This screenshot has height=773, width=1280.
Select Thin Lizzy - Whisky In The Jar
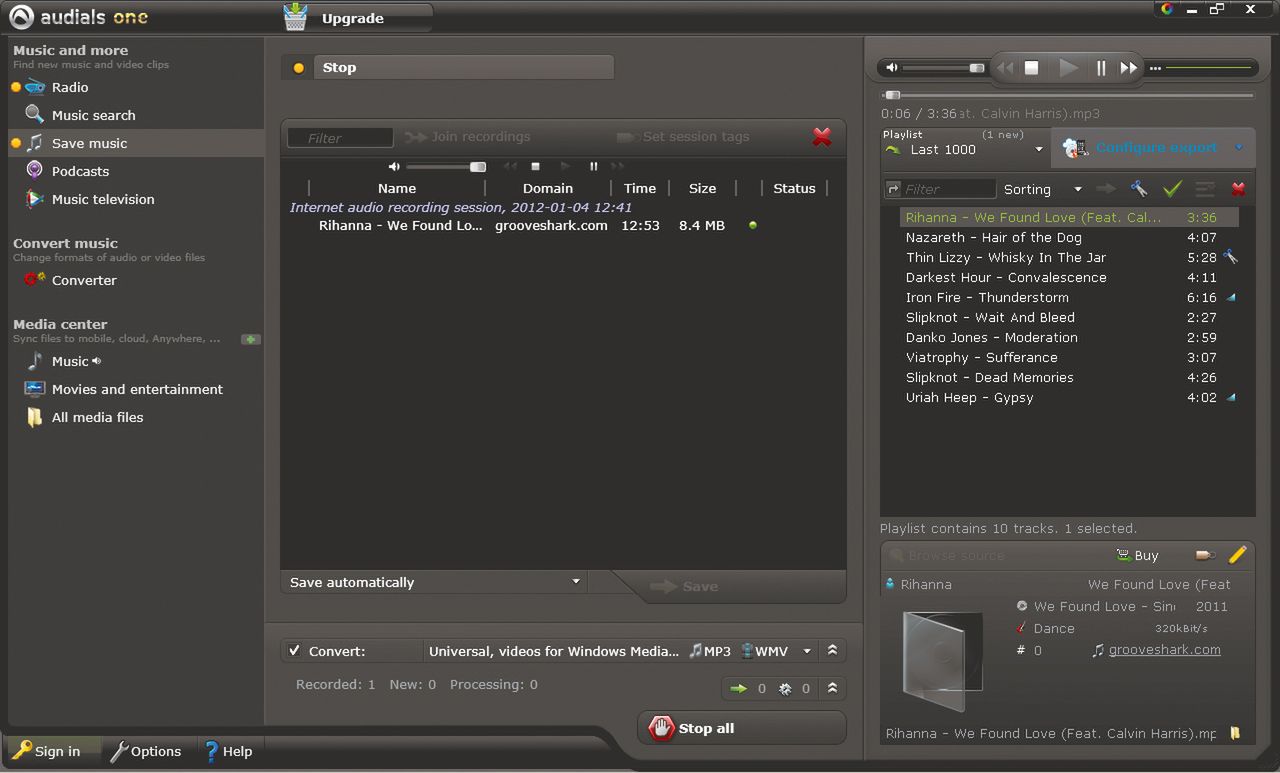pos(1067,257)
